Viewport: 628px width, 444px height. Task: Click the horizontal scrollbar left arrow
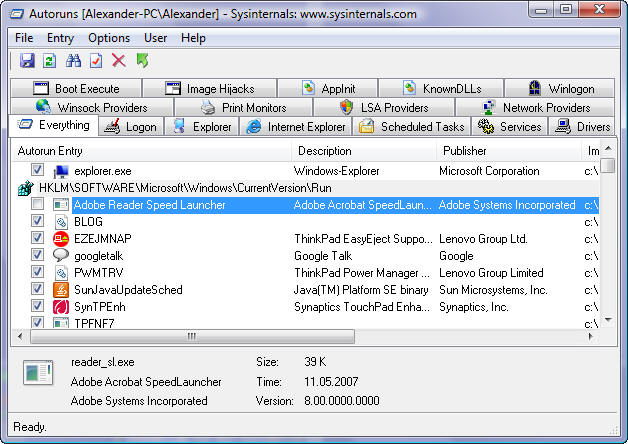(20, 336)
